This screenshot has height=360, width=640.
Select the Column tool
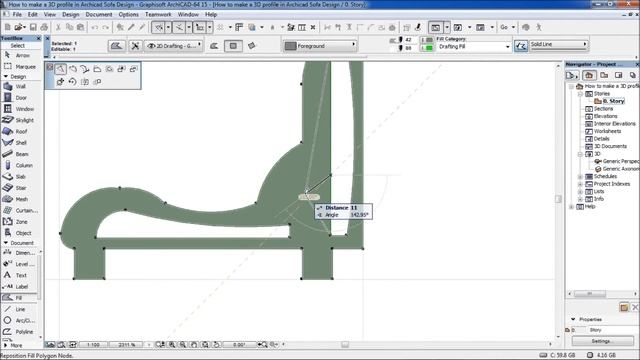[19, 165]
